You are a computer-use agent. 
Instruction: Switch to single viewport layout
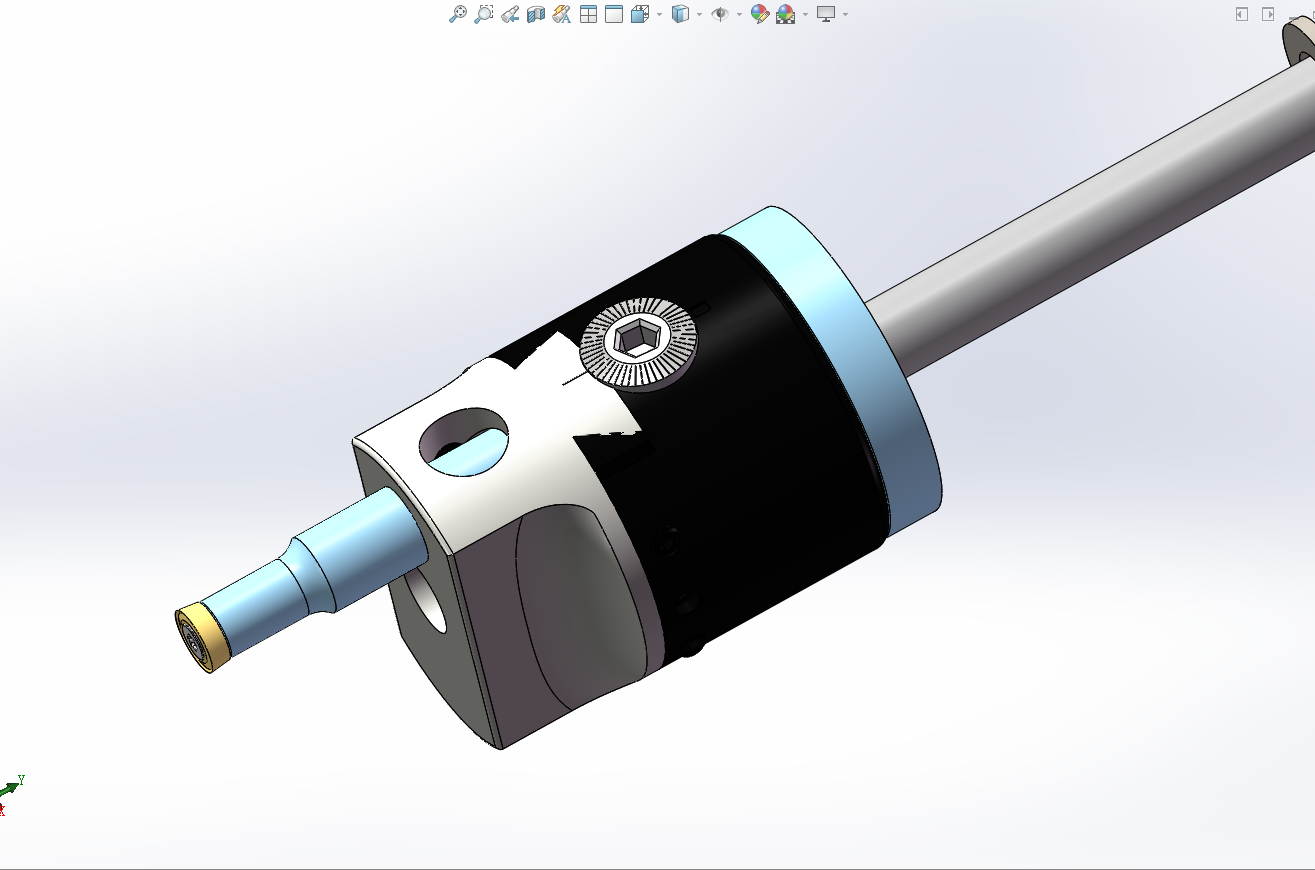614,14
